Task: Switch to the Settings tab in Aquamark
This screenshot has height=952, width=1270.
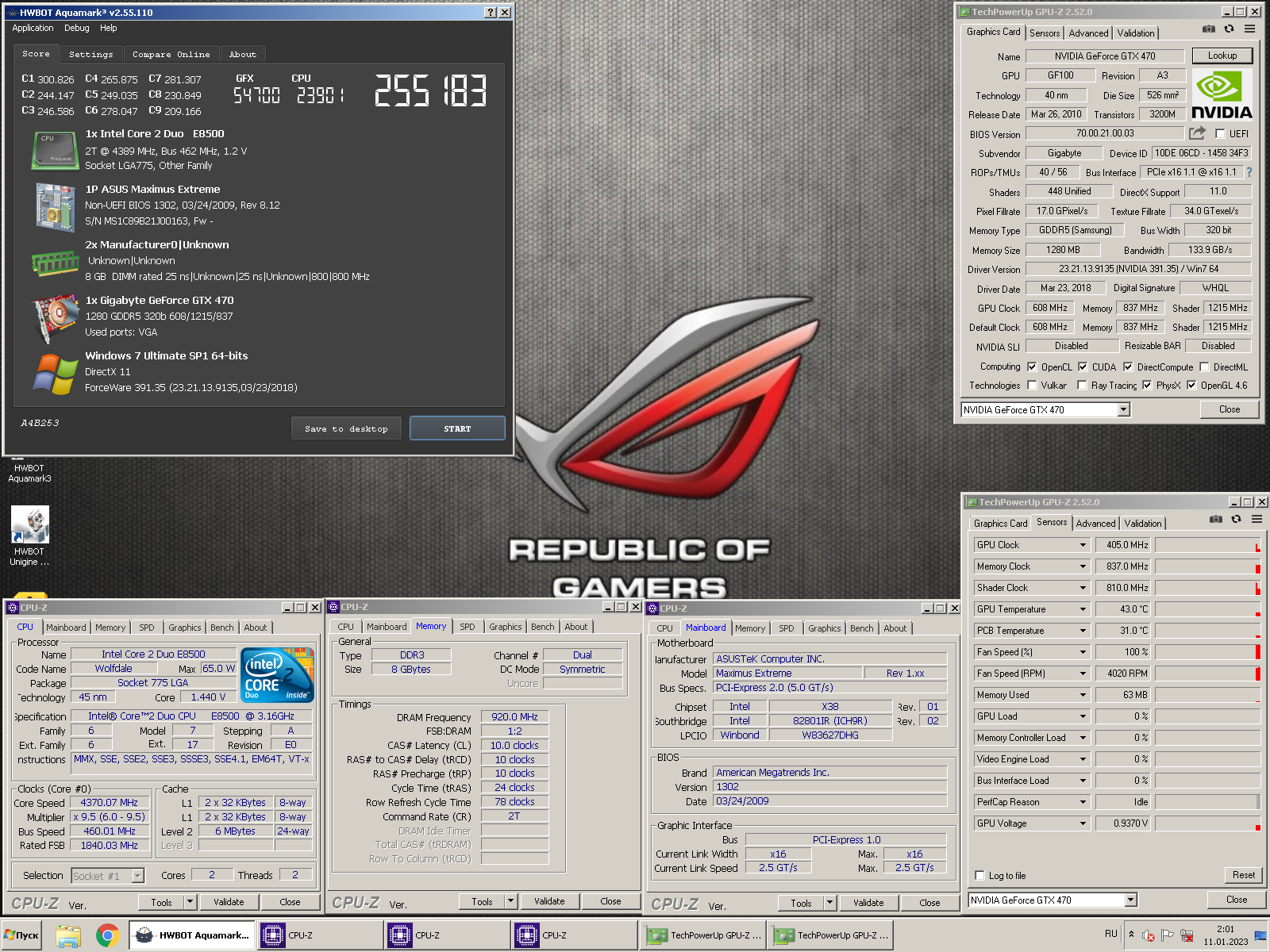Action: pyautogui.click(x=91, y=54)
